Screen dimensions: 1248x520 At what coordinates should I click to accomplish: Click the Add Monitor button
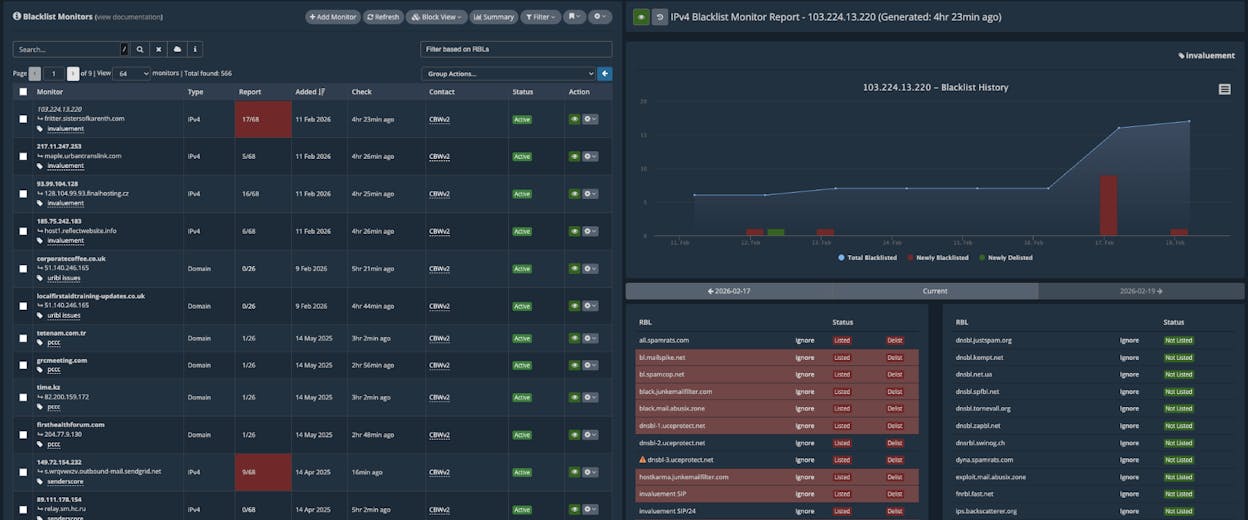click(332, 17)
